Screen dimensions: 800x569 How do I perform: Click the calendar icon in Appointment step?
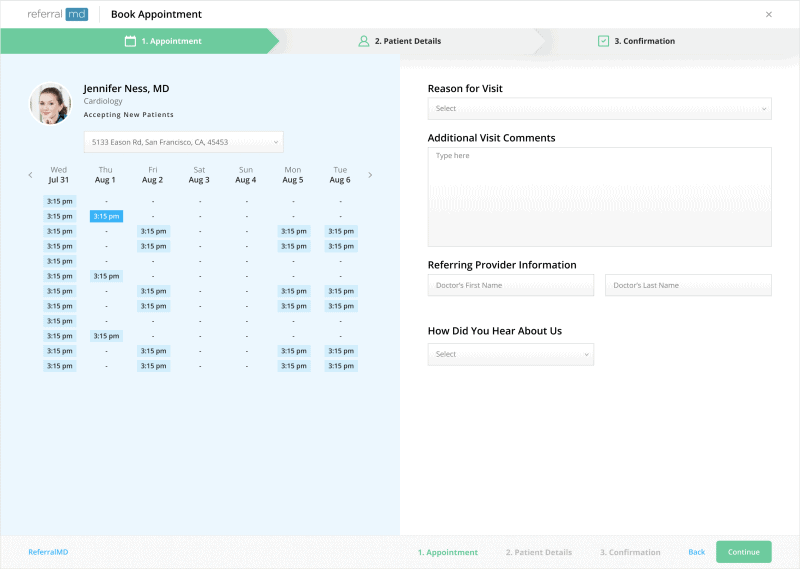(131, 41)
